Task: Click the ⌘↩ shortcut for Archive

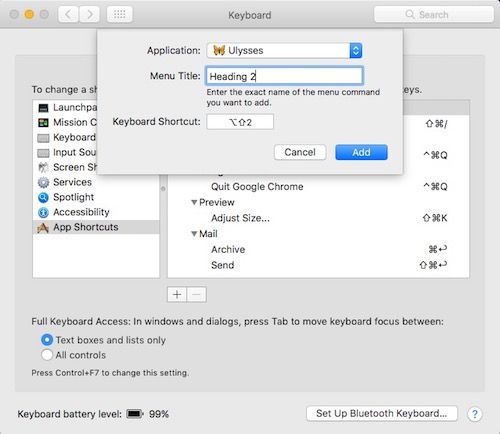Action: pos(438,249)
